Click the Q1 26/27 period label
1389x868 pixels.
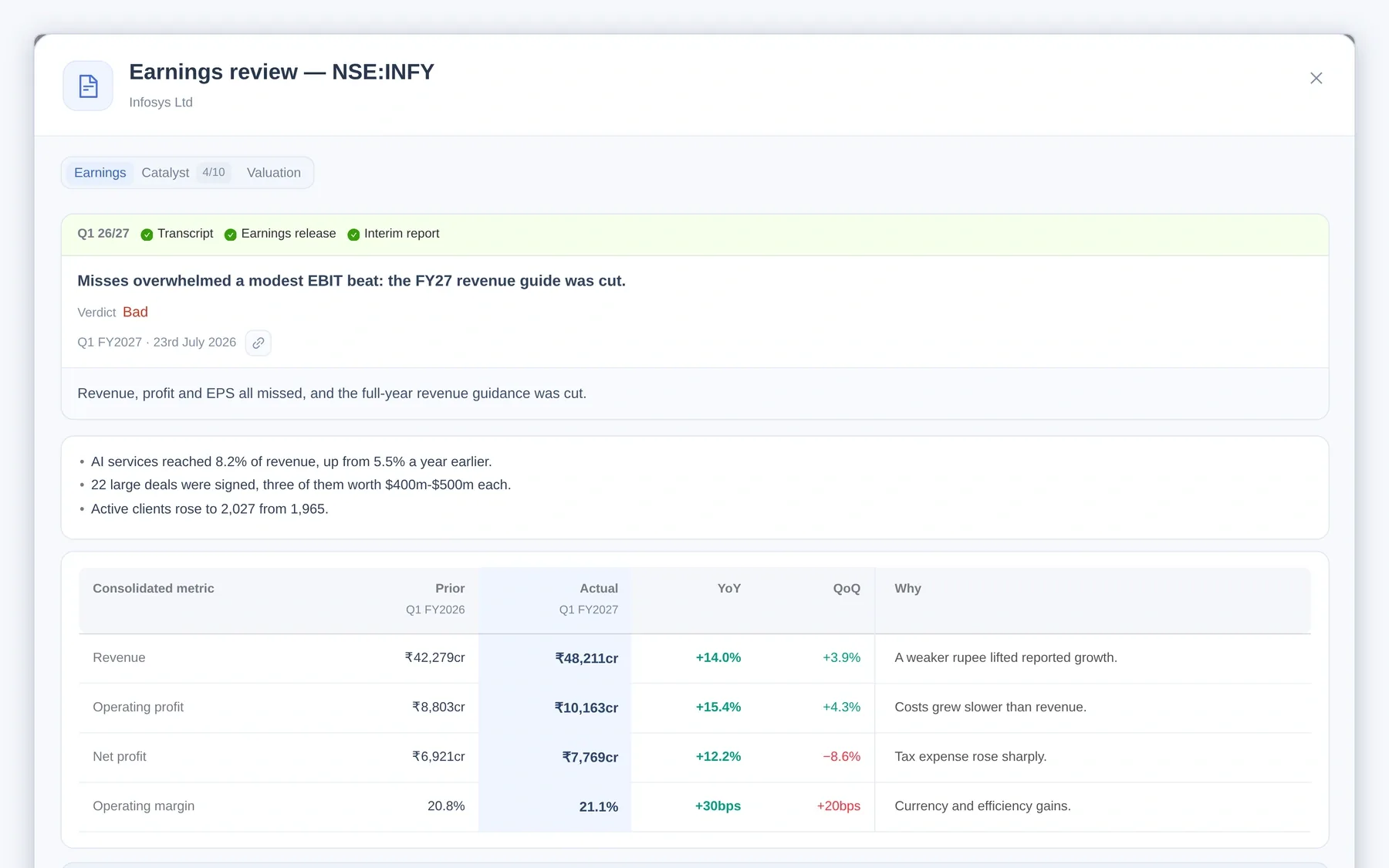point(103,234)
